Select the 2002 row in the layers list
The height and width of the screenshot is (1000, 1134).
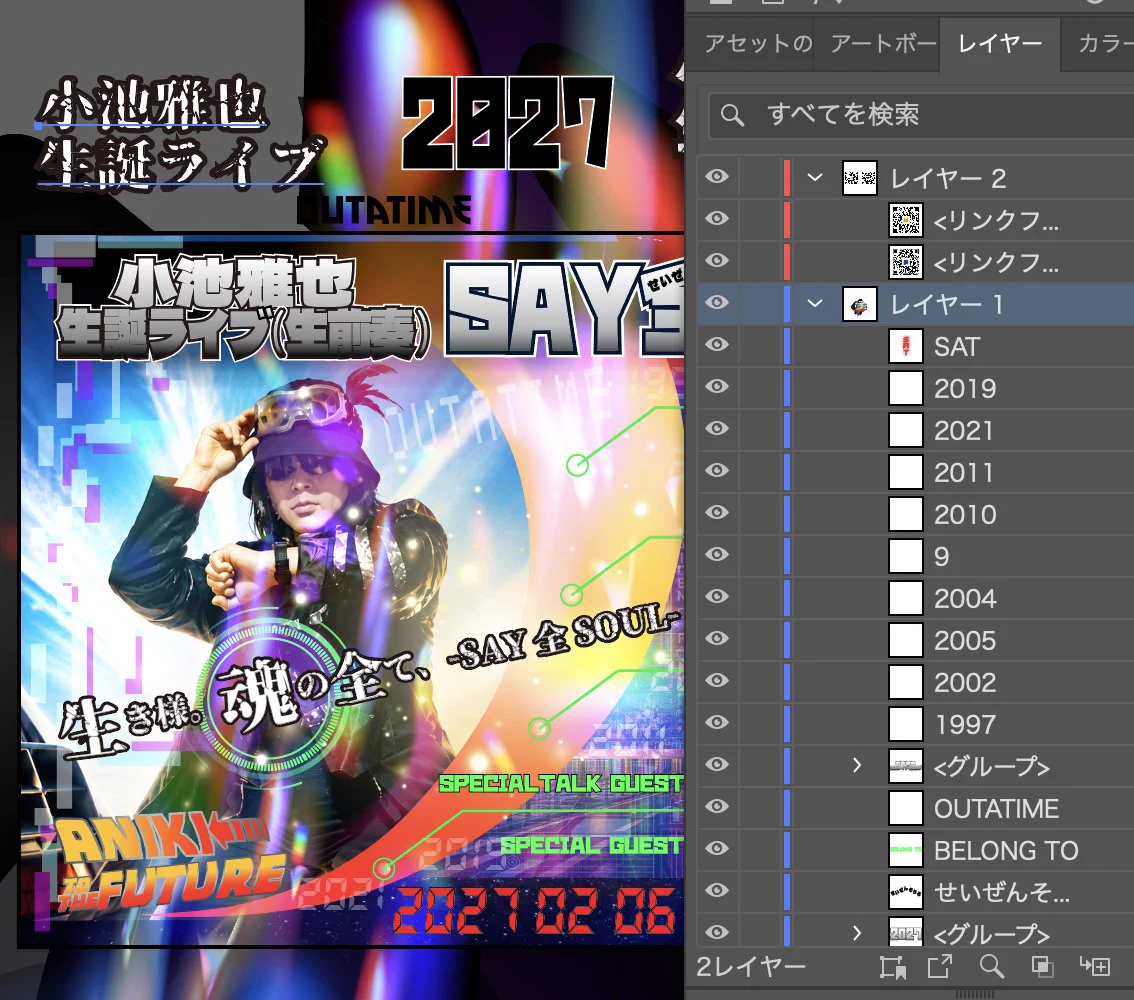tap(916, 682)
